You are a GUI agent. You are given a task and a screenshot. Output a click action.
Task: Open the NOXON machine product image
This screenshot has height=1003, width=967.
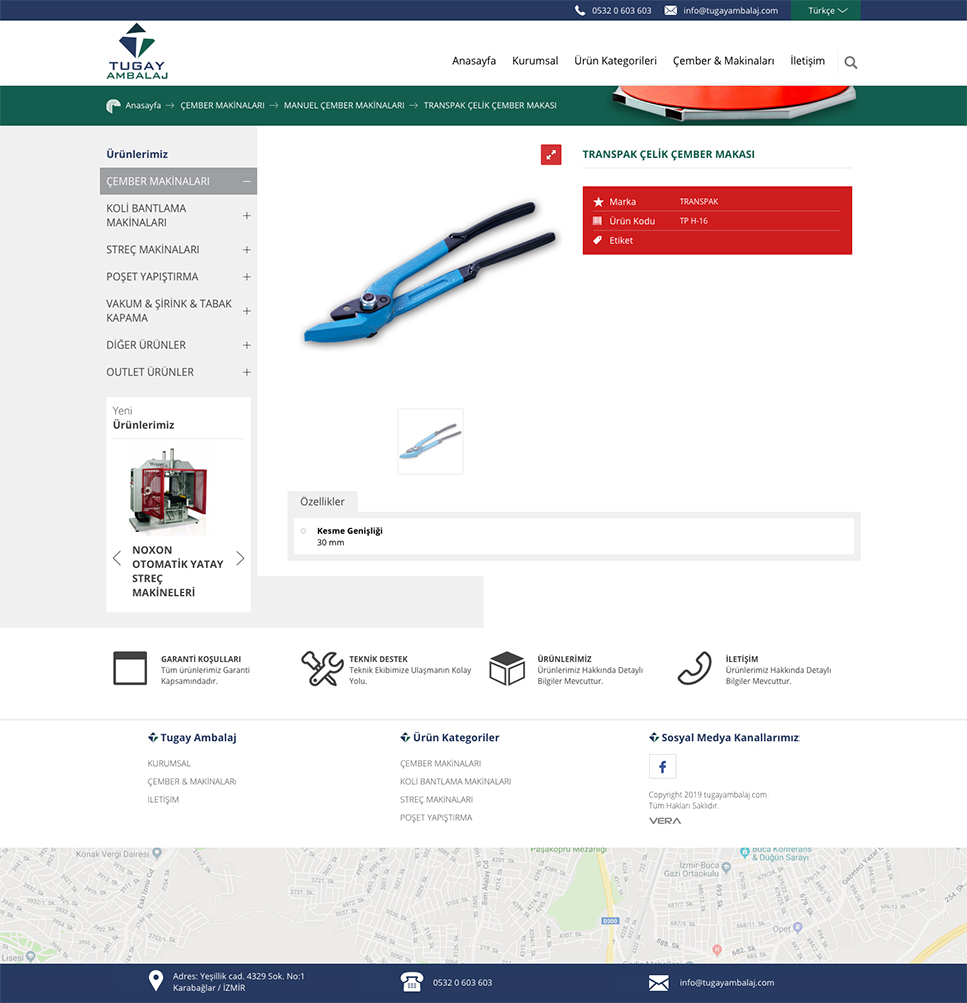coord(168,492)
